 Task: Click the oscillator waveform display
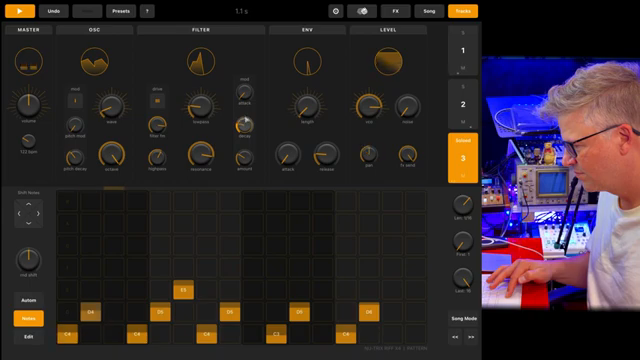94,61
